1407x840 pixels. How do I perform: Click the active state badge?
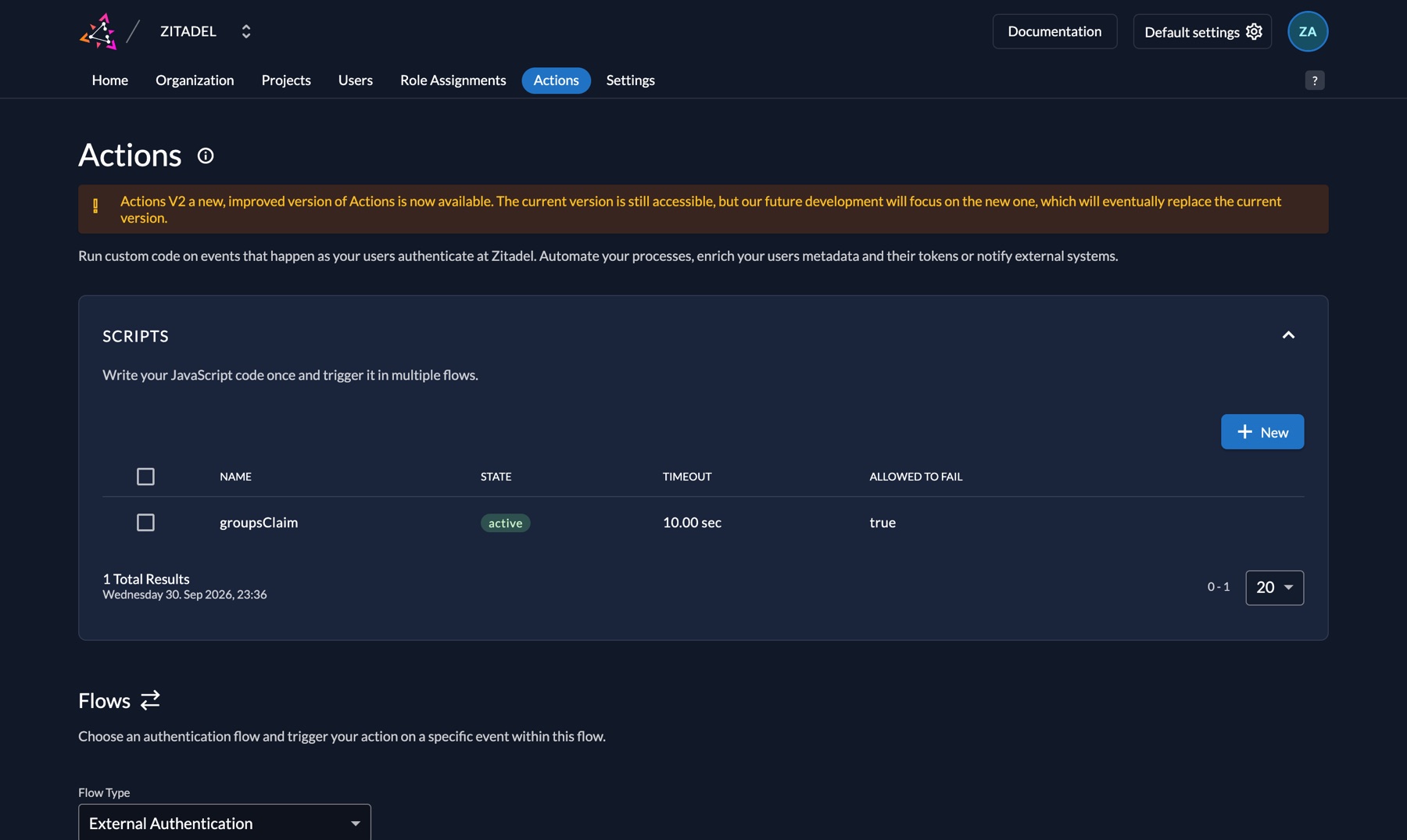pyautogui.click(x=505, y=523)
